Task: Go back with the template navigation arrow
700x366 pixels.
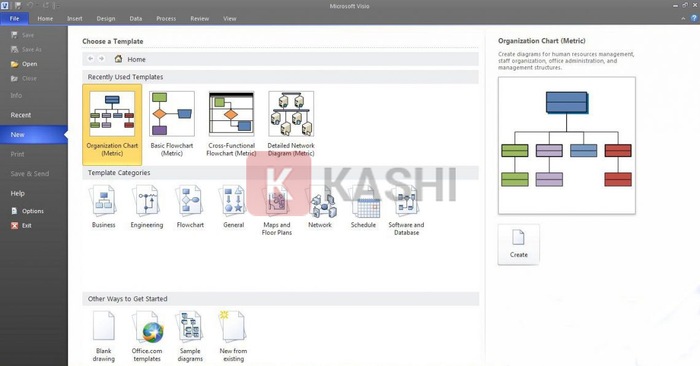Action: click(91, 59)
